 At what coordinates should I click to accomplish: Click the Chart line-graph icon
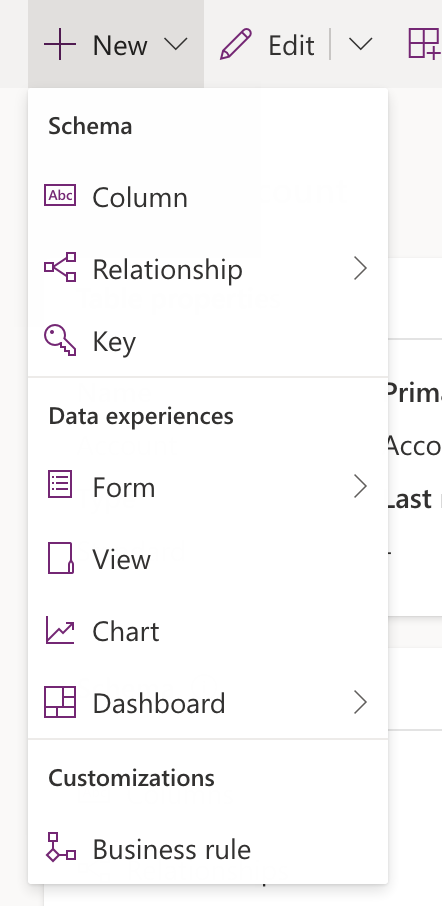coord(60,630)
